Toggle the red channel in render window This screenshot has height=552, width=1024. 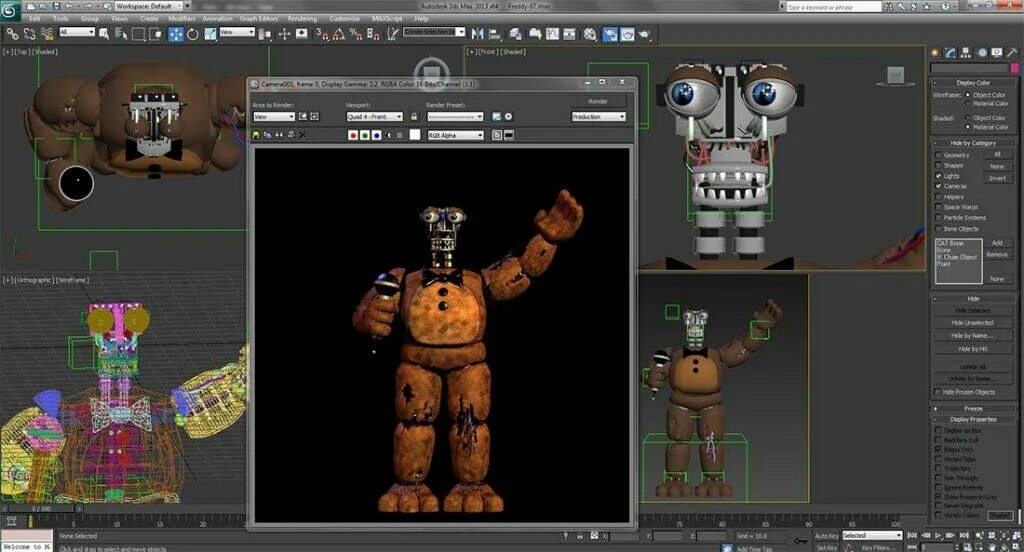click(353, 135)
